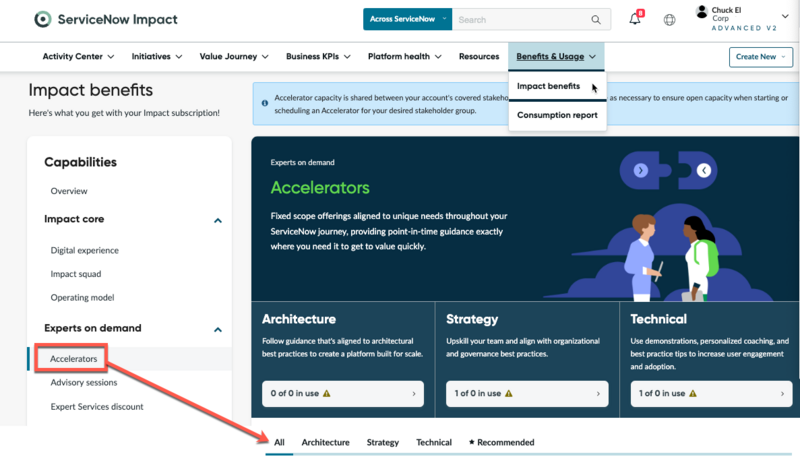Viewport: 800px width, 469px height.
Task: Click the right arrow on puzzle piece
Action: (x=641, y=170)
